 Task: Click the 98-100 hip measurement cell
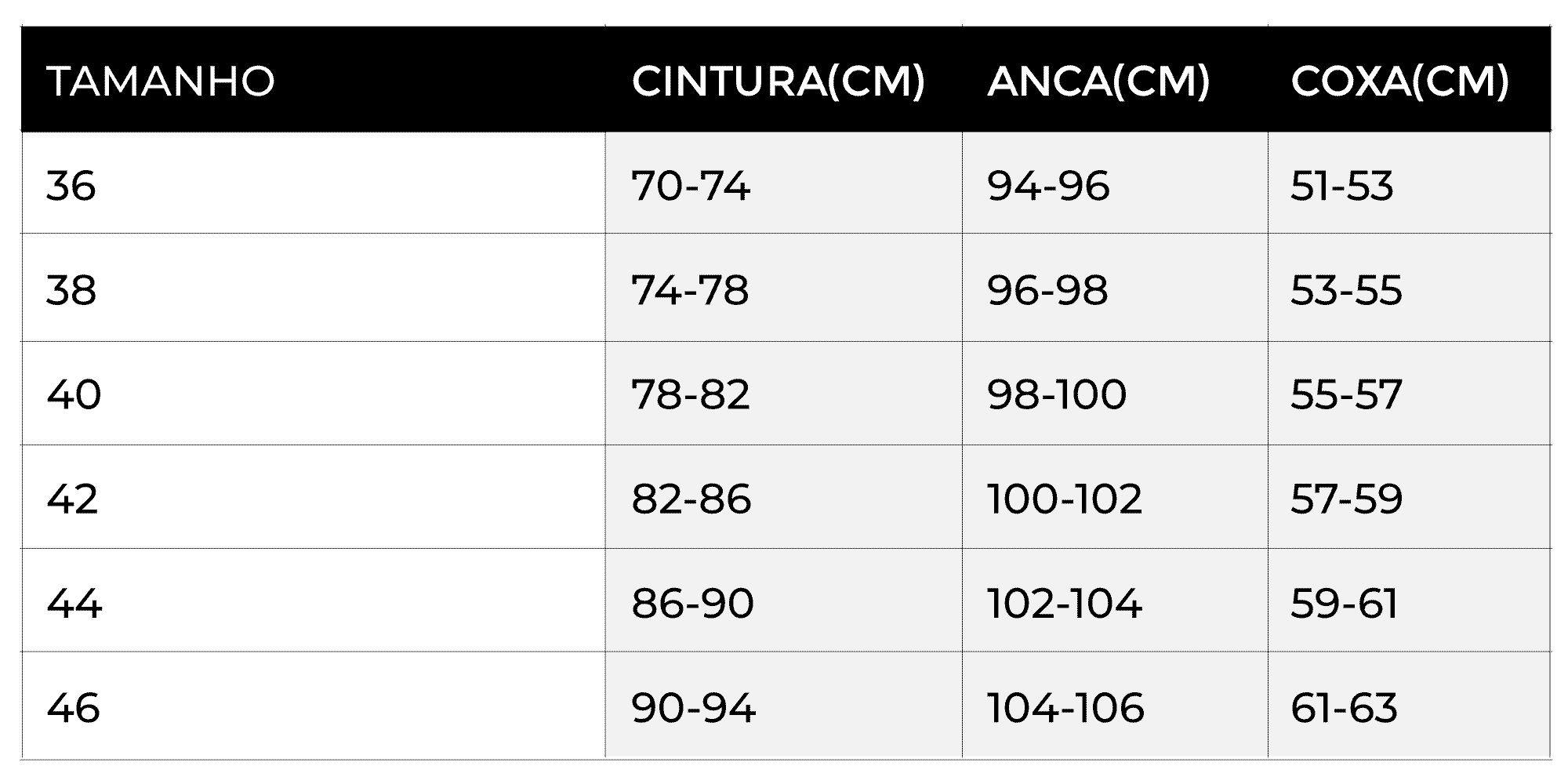tap(1056, 394)
